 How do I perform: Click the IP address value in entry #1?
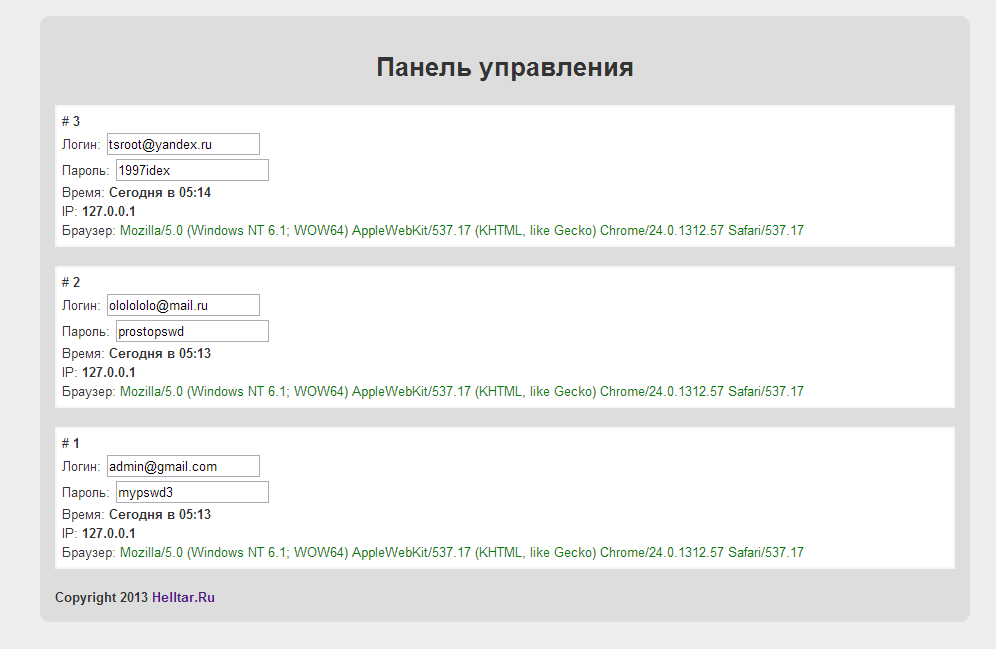click(108, 533)
